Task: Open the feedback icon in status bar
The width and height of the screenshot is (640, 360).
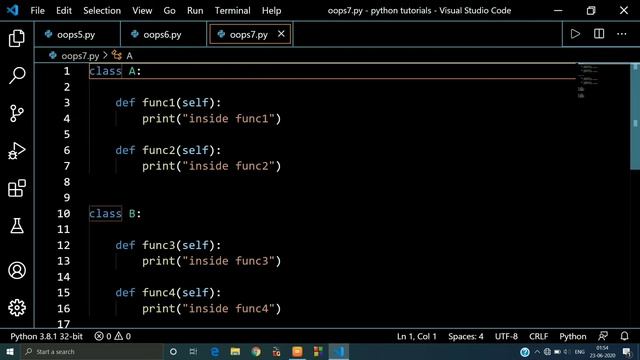Action: (603, 336)
